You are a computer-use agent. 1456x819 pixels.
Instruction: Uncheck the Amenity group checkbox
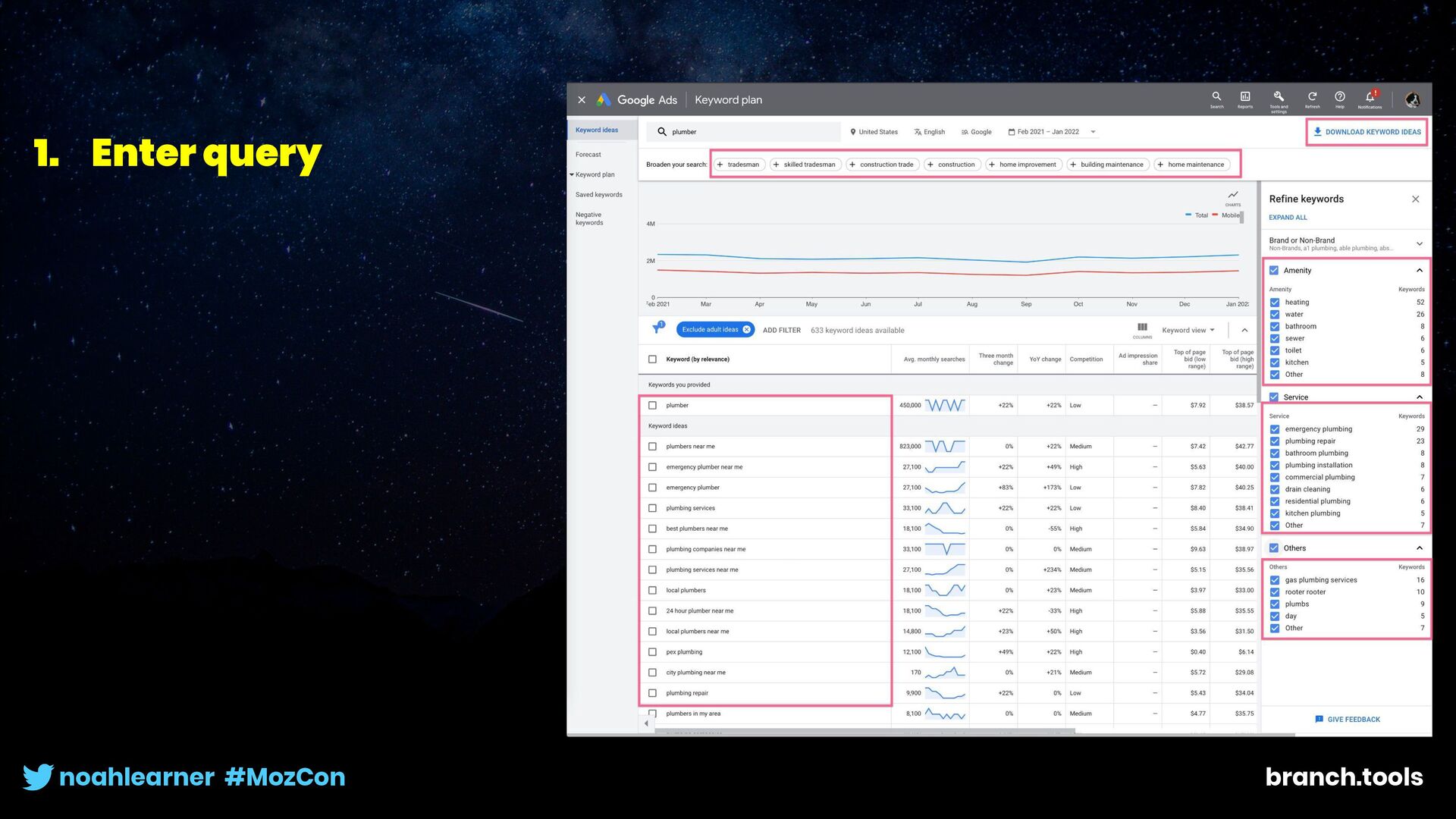[1274, 271]
